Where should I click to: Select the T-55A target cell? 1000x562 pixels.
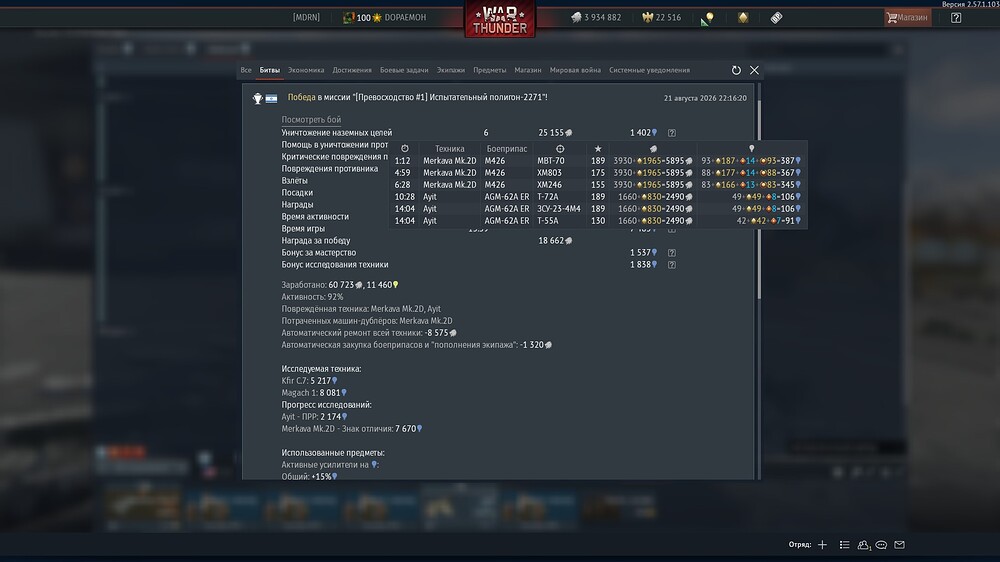548,221
